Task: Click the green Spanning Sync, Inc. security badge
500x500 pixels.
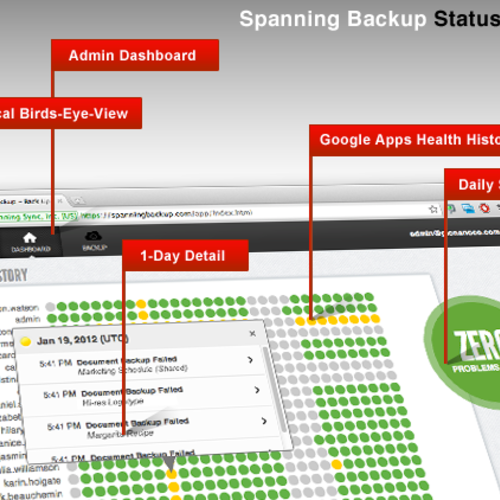Action: click(x=38, y=217)
